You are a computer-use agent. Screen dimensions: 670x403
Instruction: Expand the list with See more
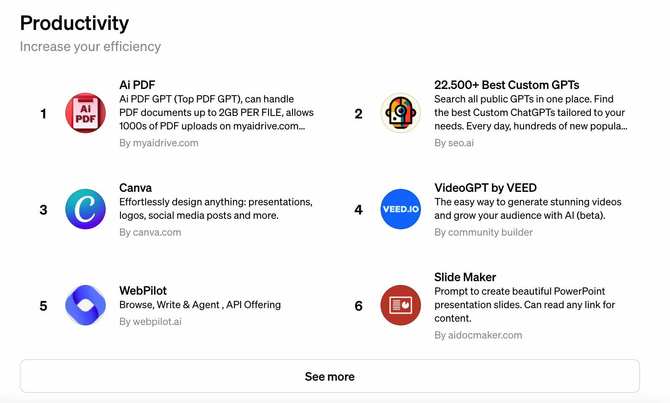(329, 376)
